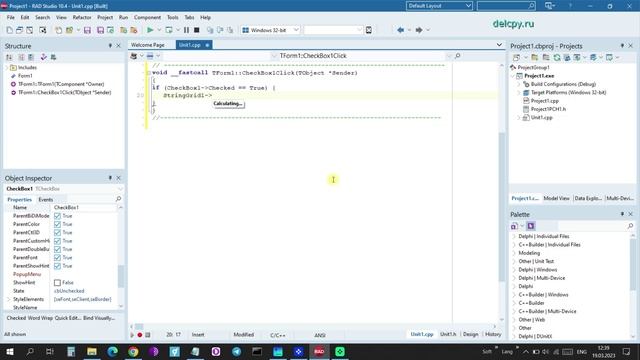Switch to Events tab in Object Inspector
Screen dimensions: 640x360
tap(46, 200)
